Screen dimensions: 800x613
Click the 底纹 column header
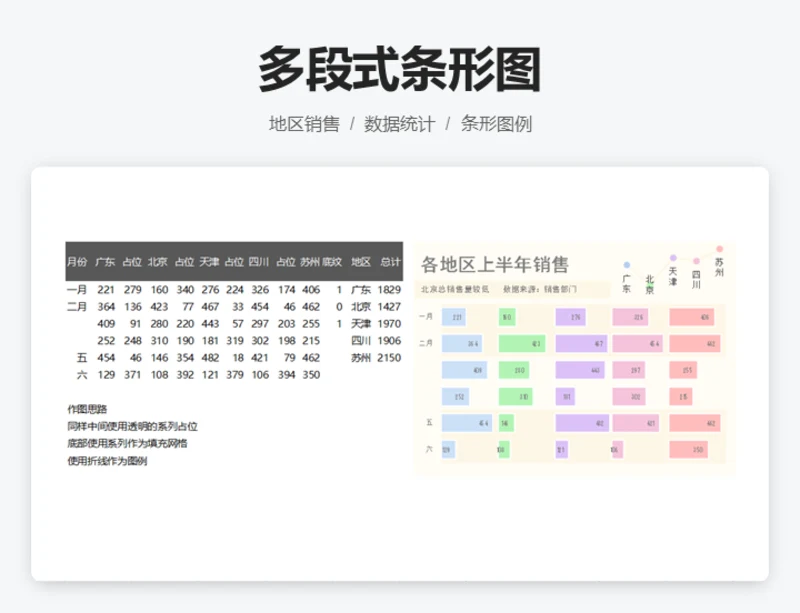tap(332, 262)
